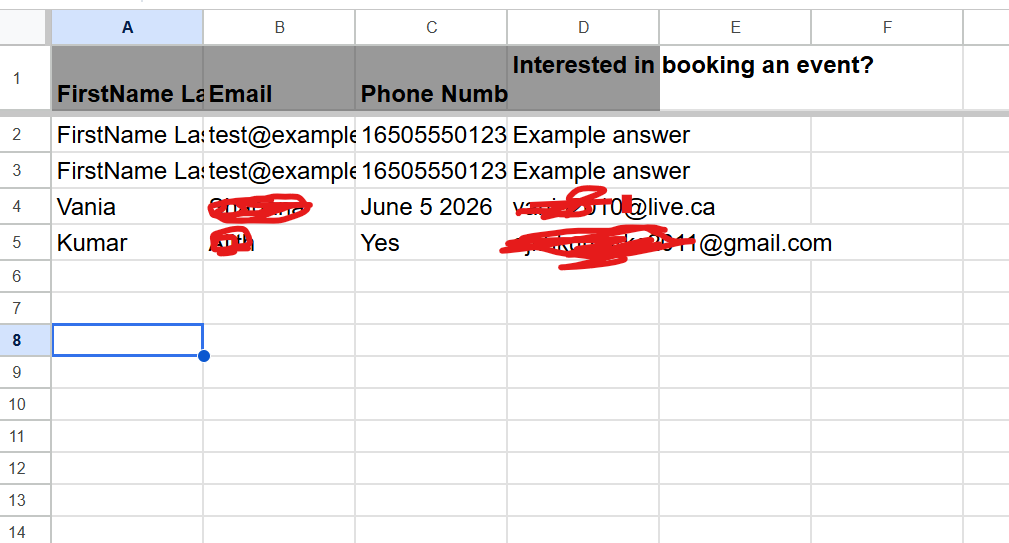The image size is (1009, 543).
Task: Click the fill handle of selected cell A8
Action: (204, 356)
